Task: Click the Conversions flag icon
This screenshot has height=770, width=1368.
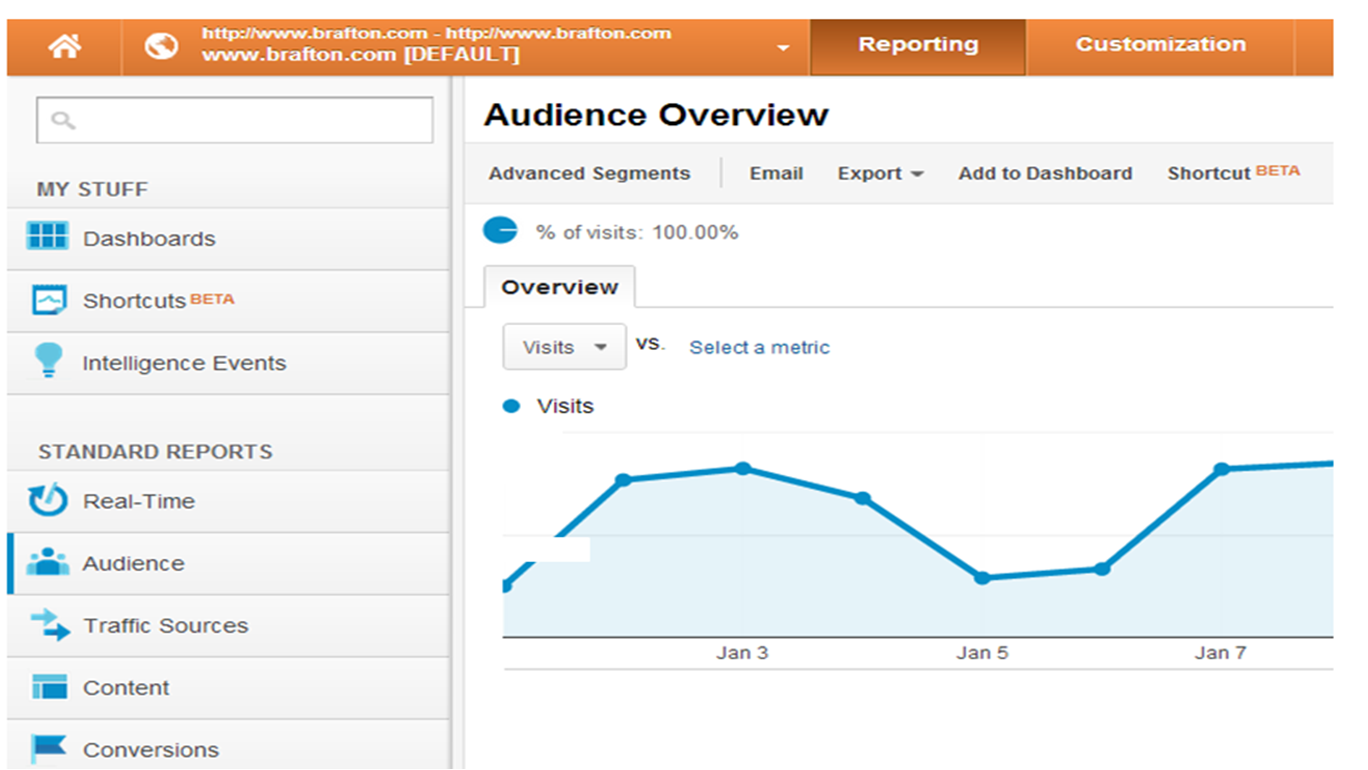Action: pos(48,748)
